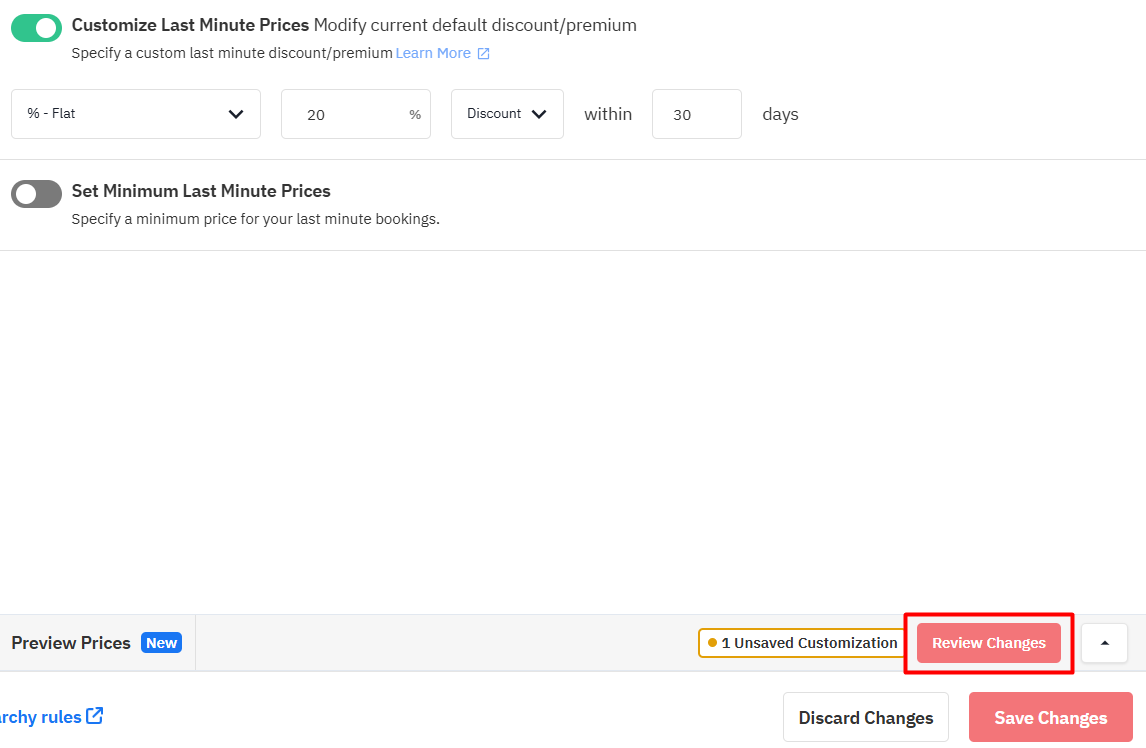Click the % symbol inside the percentage field
Image resolution: width=1146 pixels, height=748 pixels.
click(415, 115)
